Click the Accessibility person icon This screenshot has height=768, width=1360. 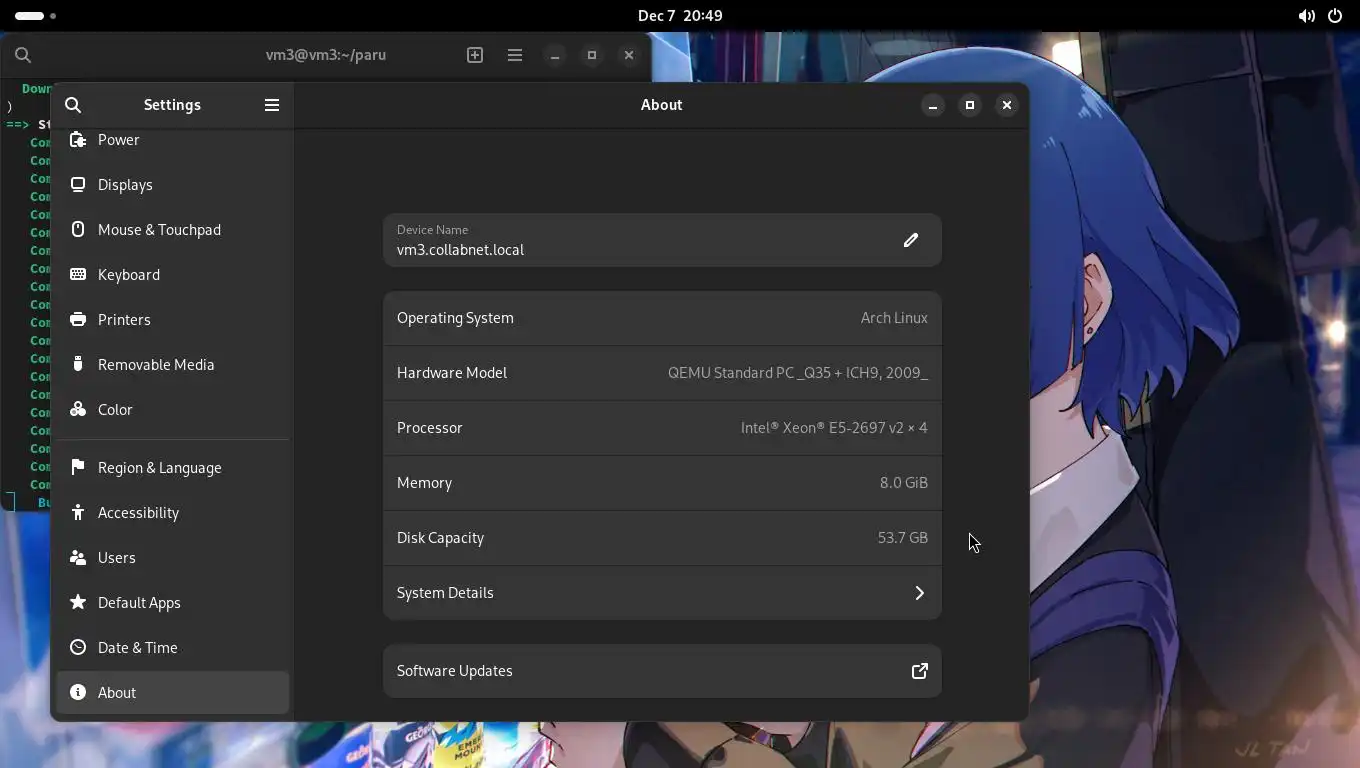pos(78,513)
